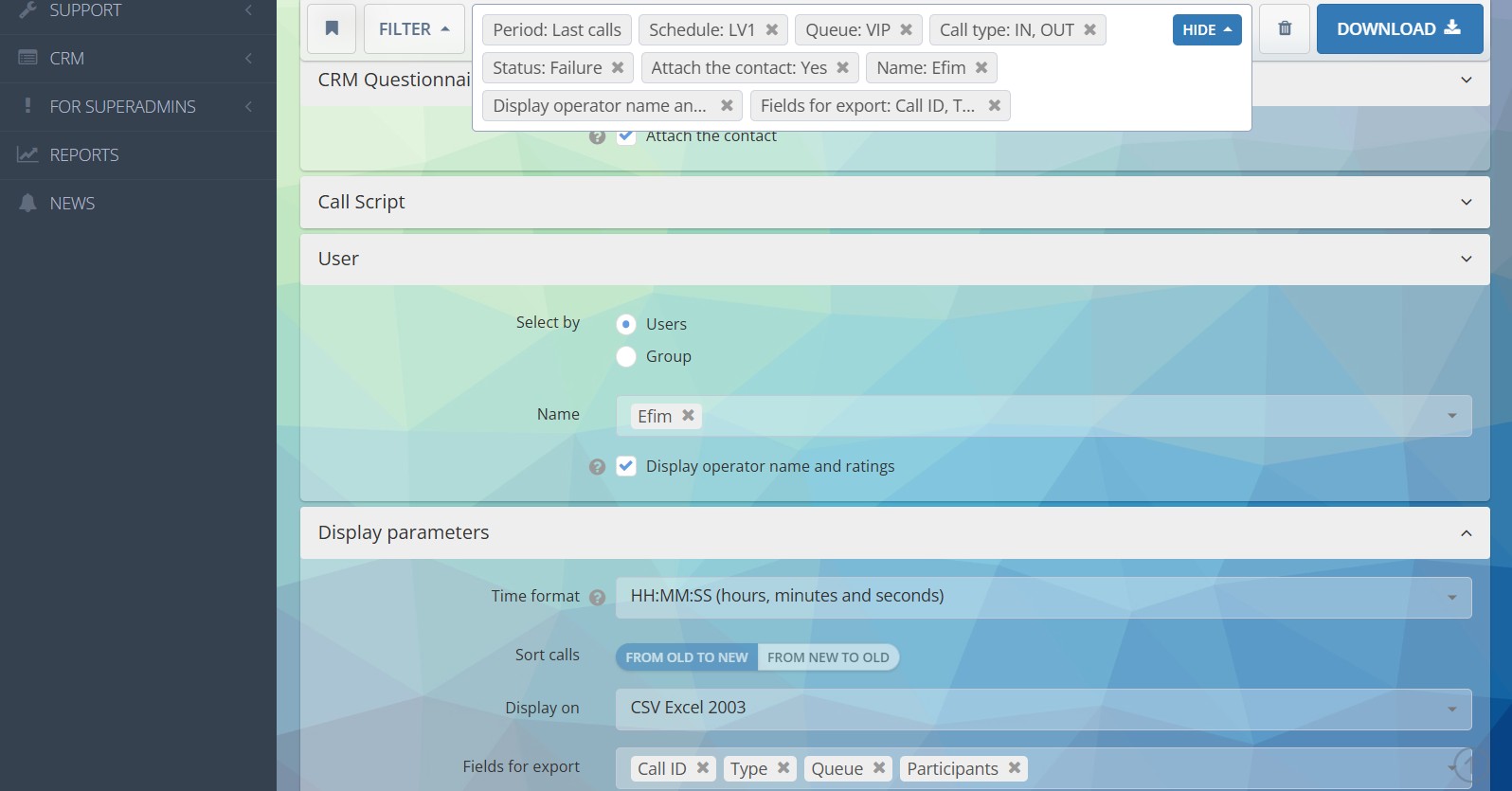
Task: Remove the Call type: IN, OUT tag
Action: coord(1090,29)
